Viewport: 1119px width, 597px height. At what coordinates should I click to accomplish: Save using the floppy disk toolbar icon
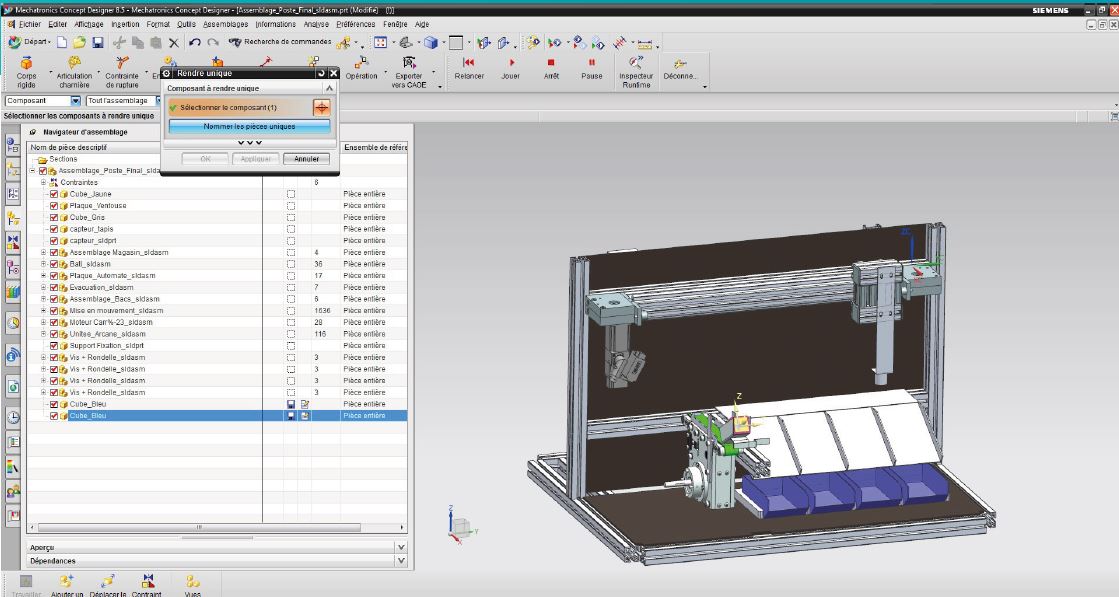[98, 43]
